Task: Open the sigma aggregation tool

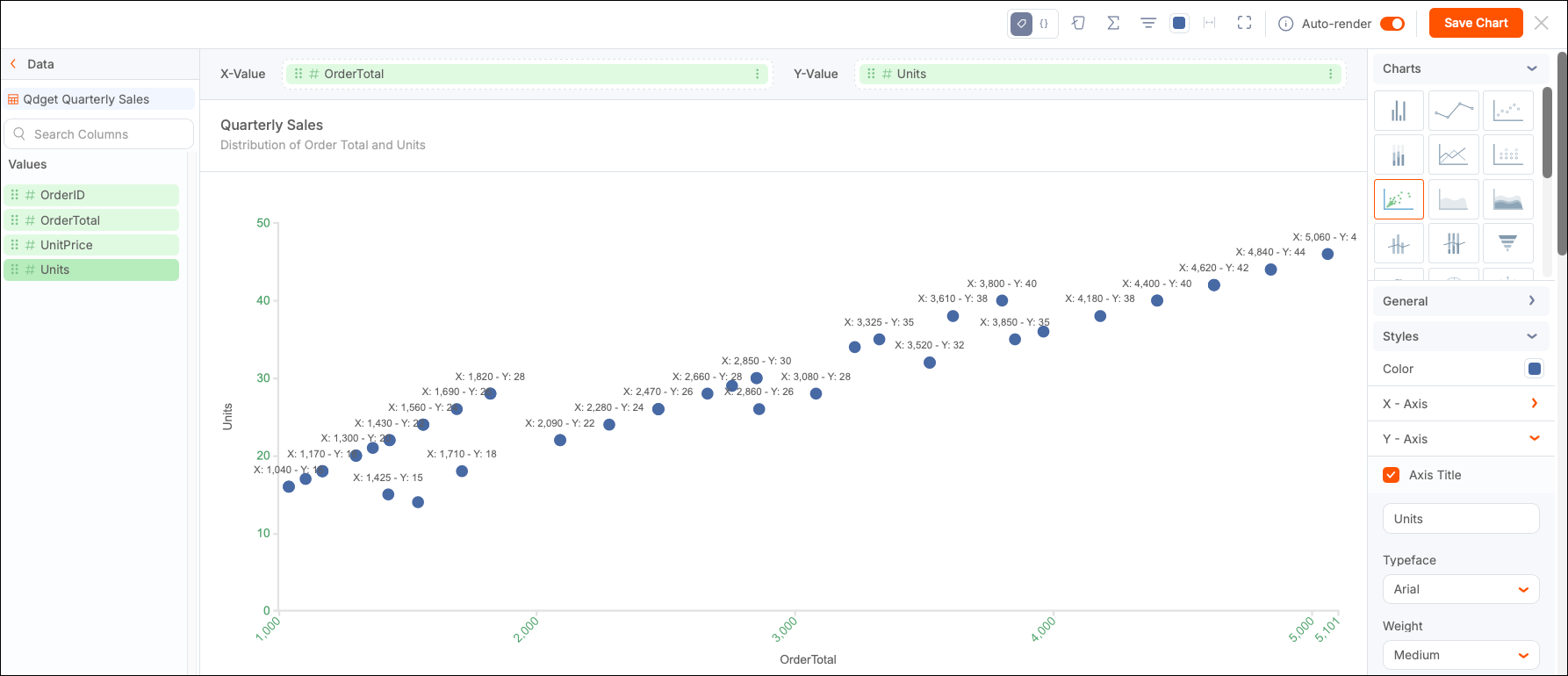Action: pyautogui.click(x=1113, y=24)
